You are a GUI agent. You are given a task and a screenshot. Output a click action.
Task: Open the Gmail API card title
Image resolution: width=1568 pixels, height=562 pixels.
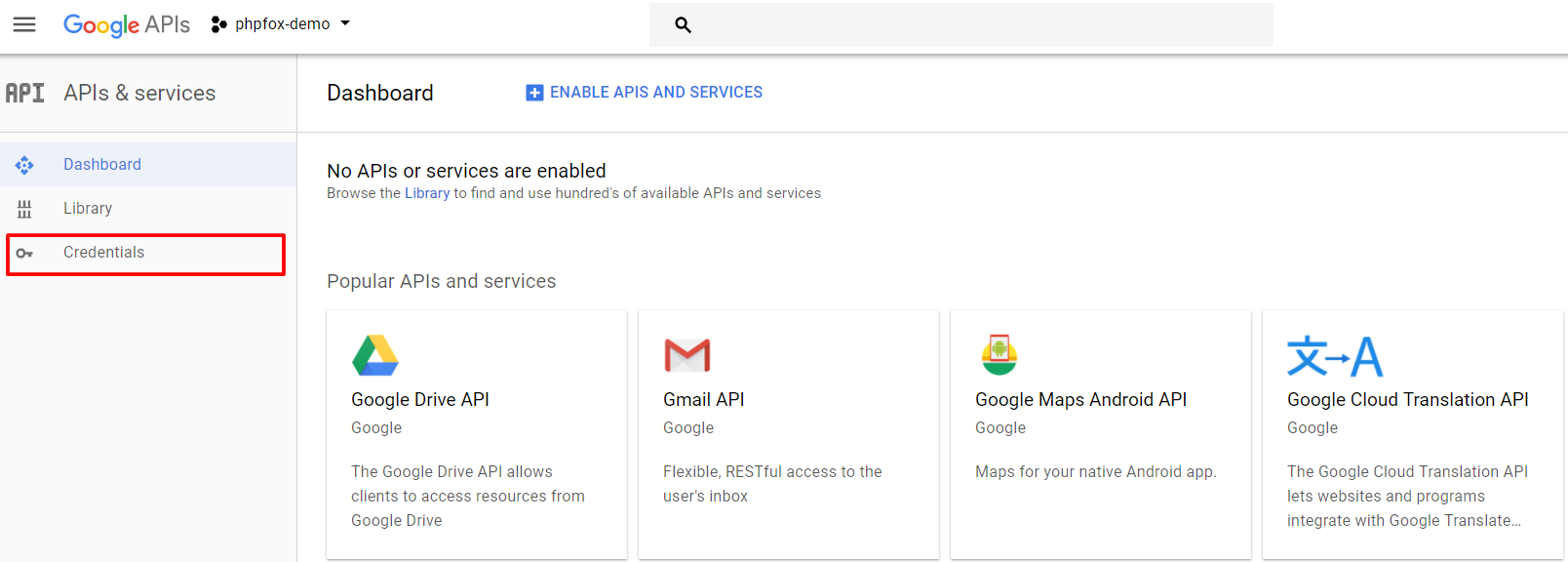coord(703,400)
